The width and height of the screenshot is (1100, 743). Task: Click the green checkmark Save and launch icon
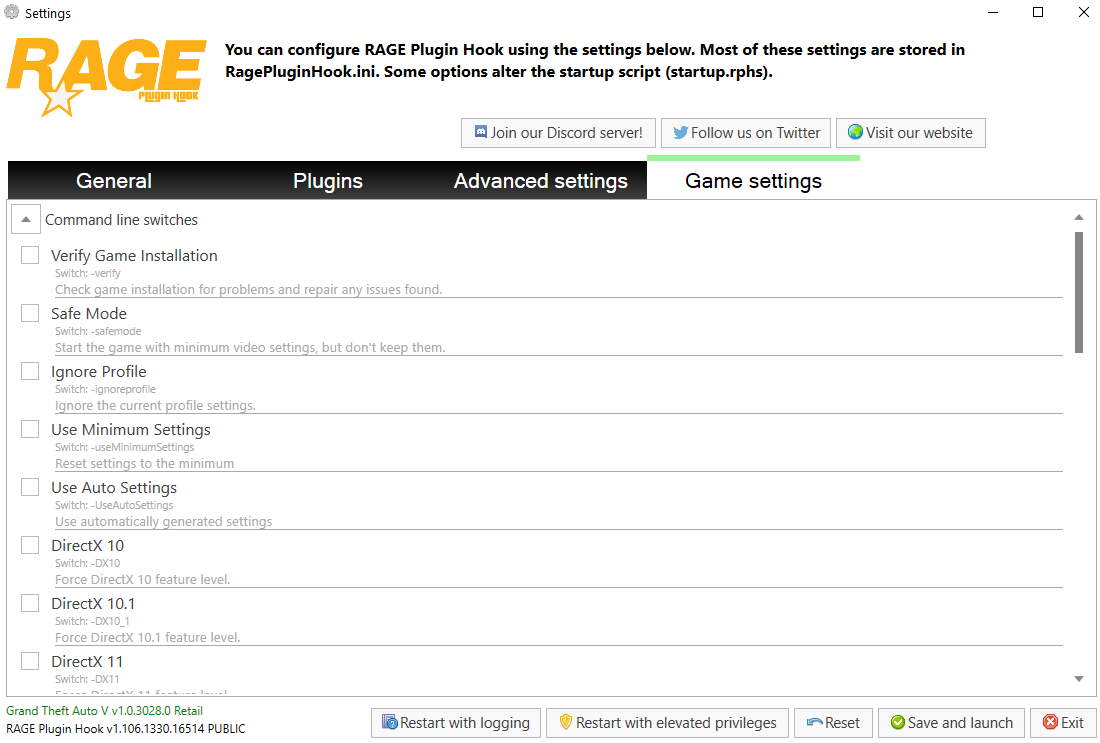(897, 723)
